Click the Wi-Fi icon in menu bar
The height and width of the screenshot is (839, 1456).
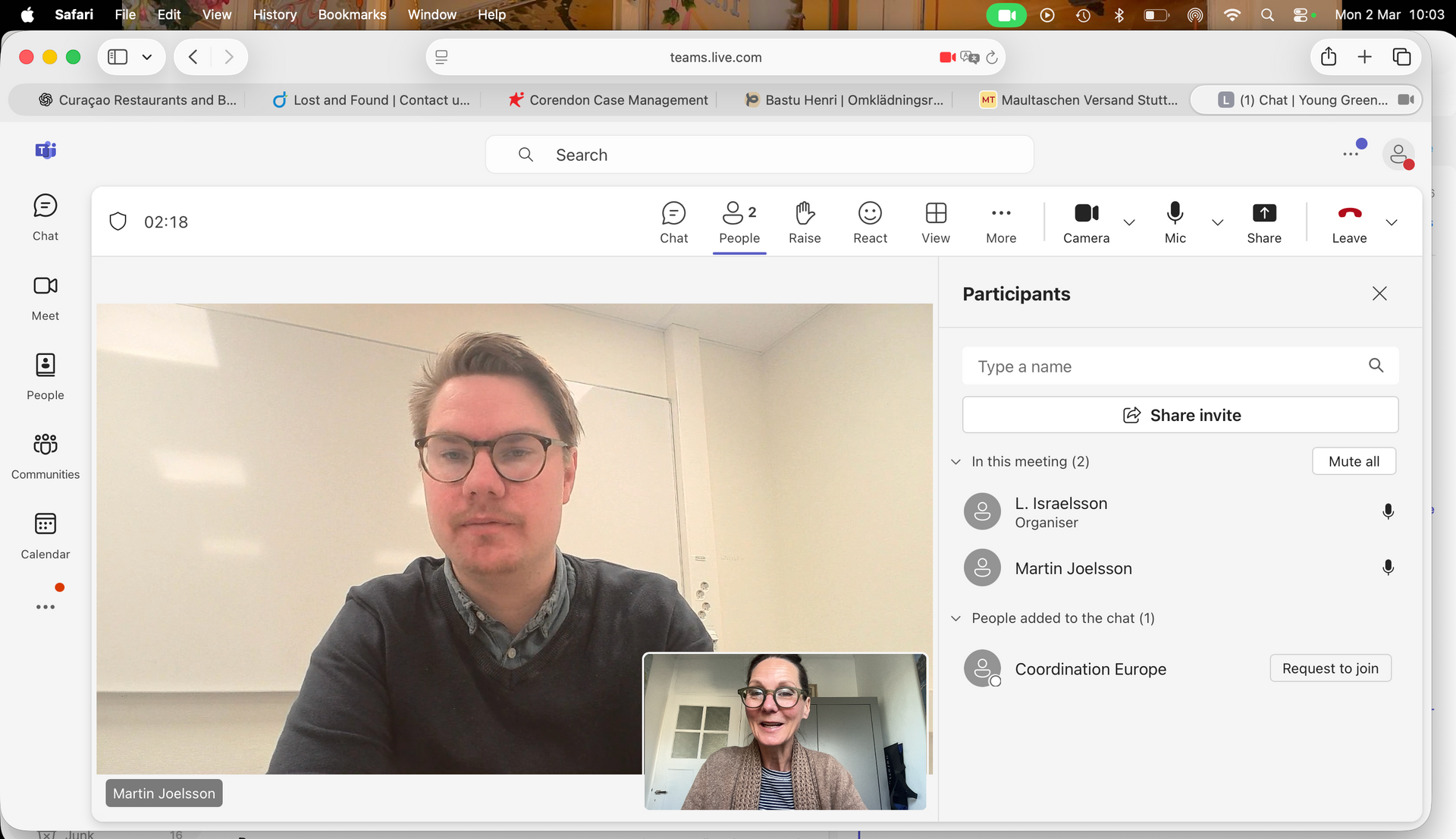[x=1232, y=14]
